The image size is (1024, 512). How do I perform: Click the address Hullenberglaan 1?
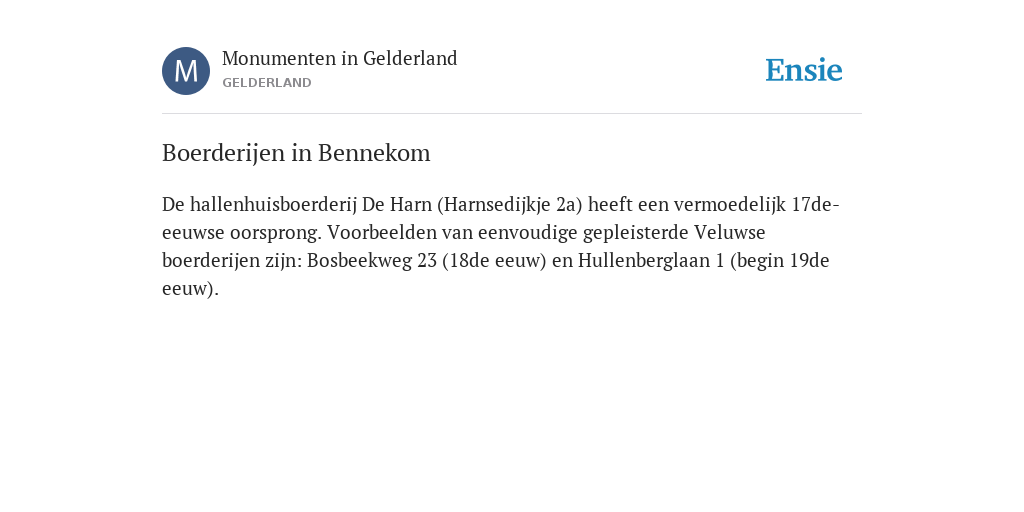651,261
